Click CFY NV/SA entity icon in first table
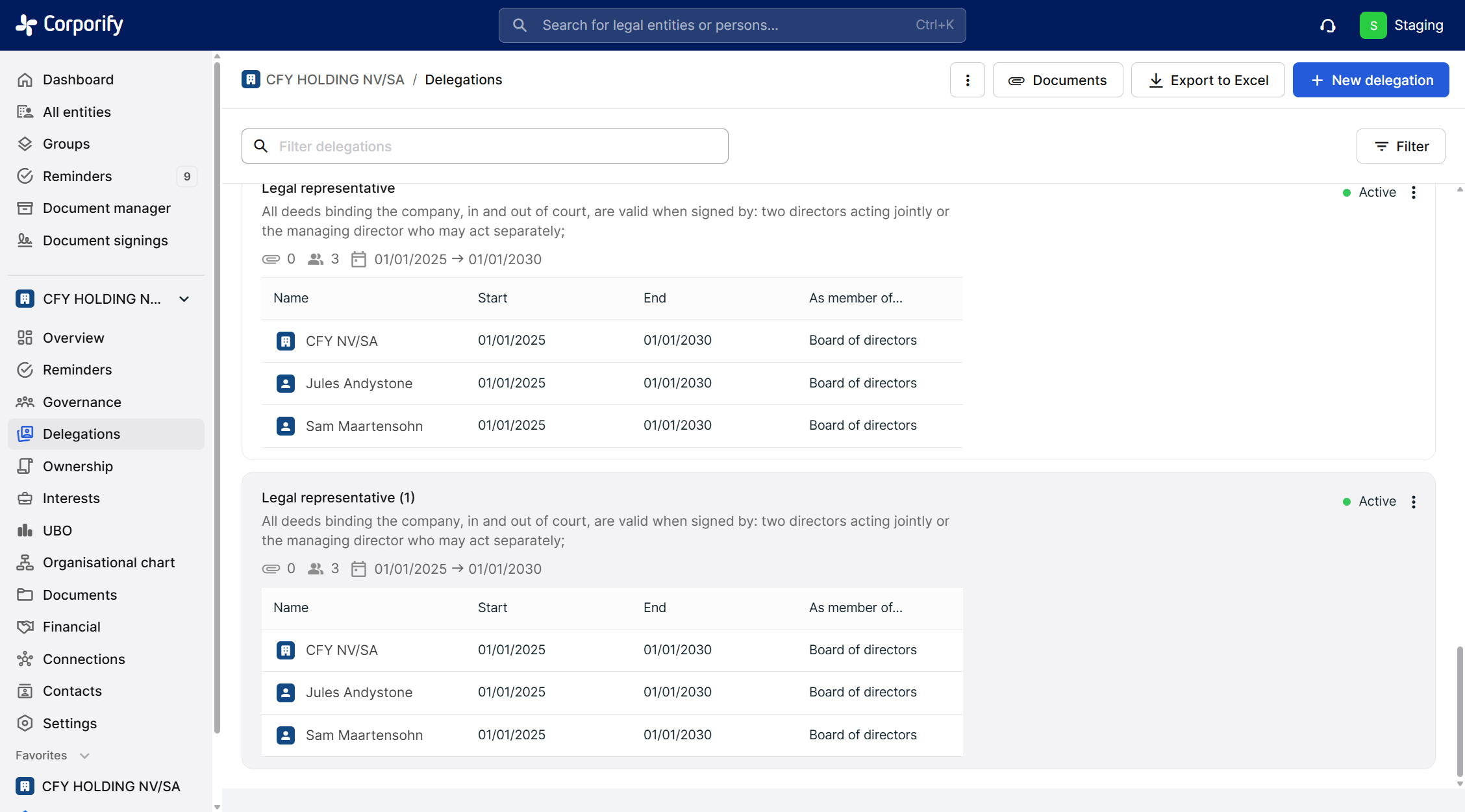1465x812 pixels. (286, 341)
